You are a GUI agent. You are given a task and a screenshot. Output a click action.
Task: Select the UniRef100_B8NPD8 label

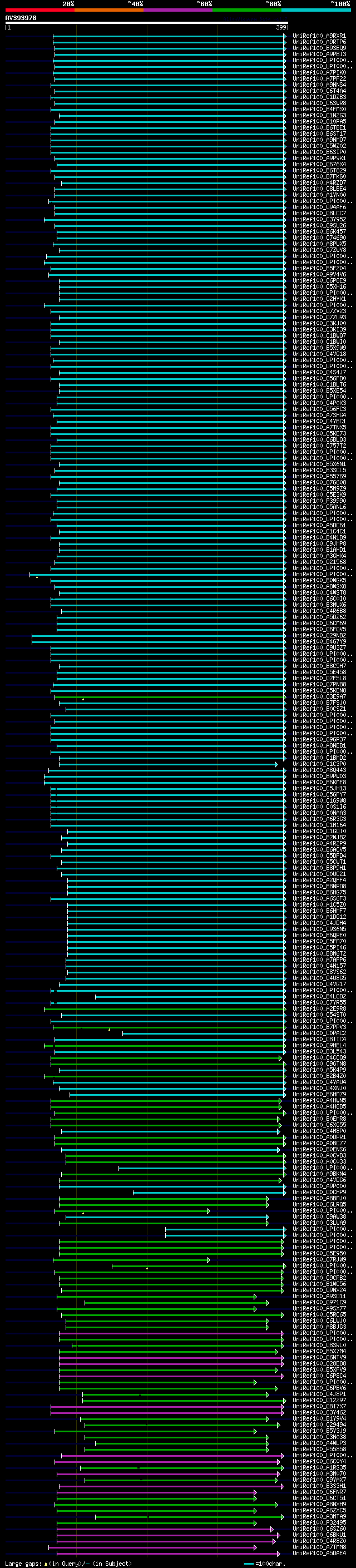click(x=319, y=886)
